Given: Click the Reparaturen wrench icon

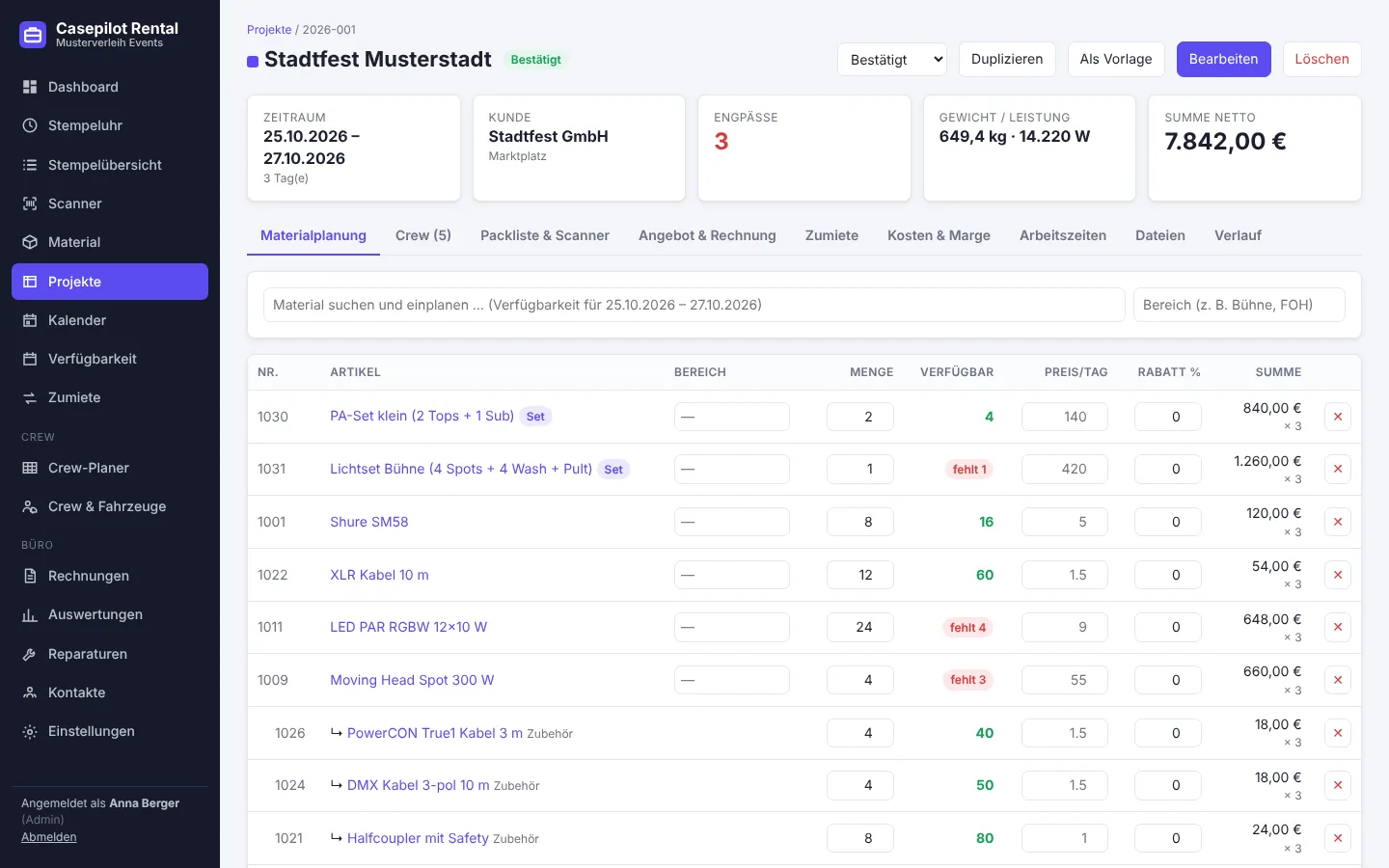Looking at the screenshot, I should click(30, 654).
